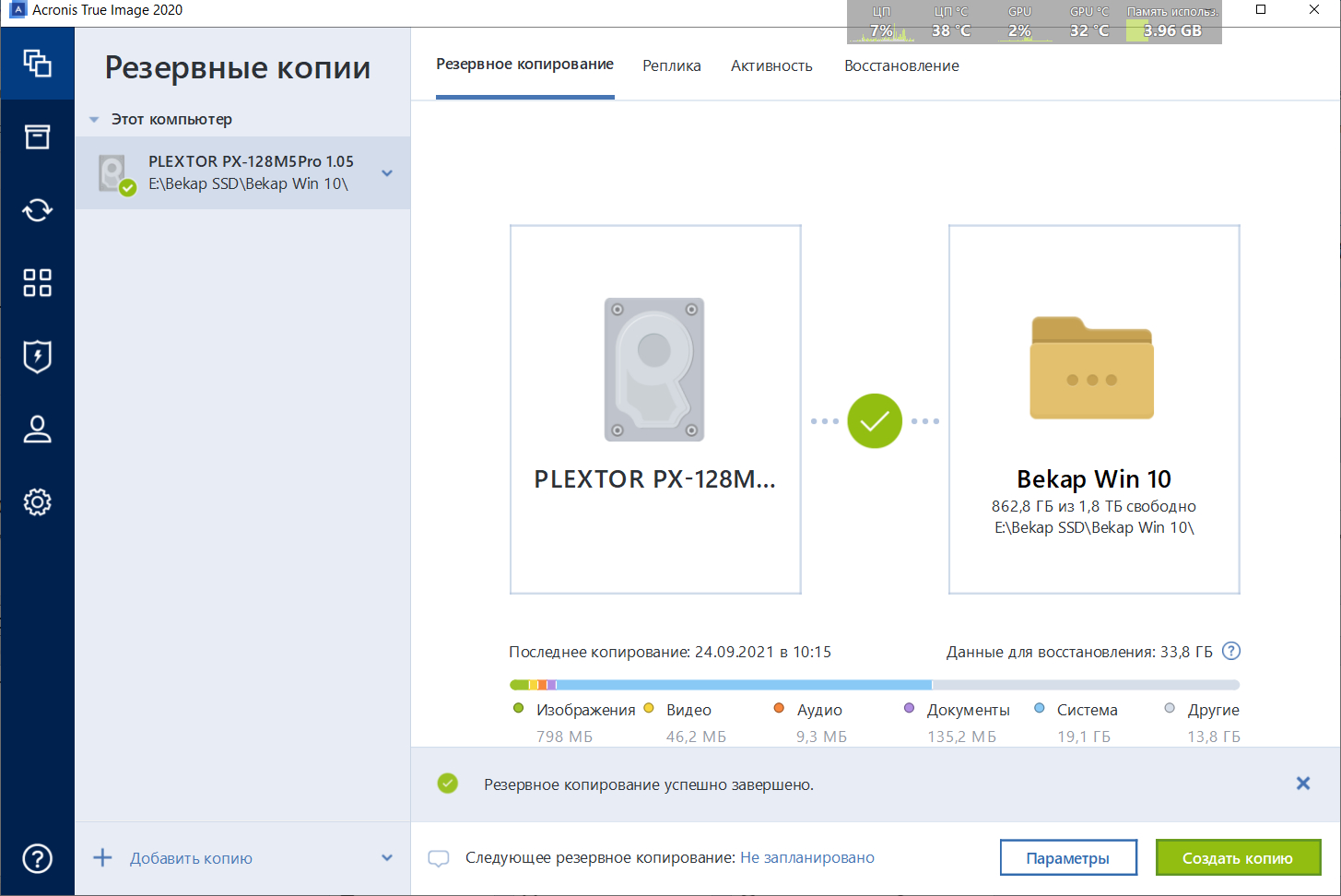Click the comment bubble icon near schedule
Viewport: 1341px width, 896px height.
click(x=439, y=858)
